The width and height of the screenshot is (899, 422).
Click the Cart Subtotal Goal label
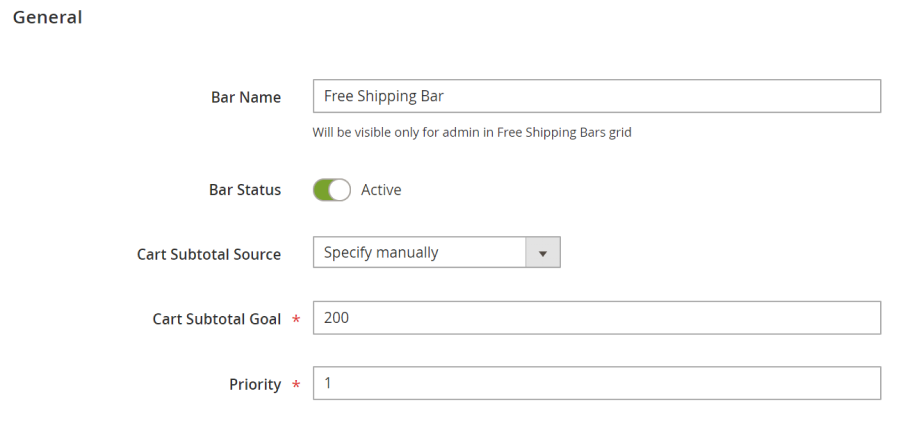coord(217,319)
